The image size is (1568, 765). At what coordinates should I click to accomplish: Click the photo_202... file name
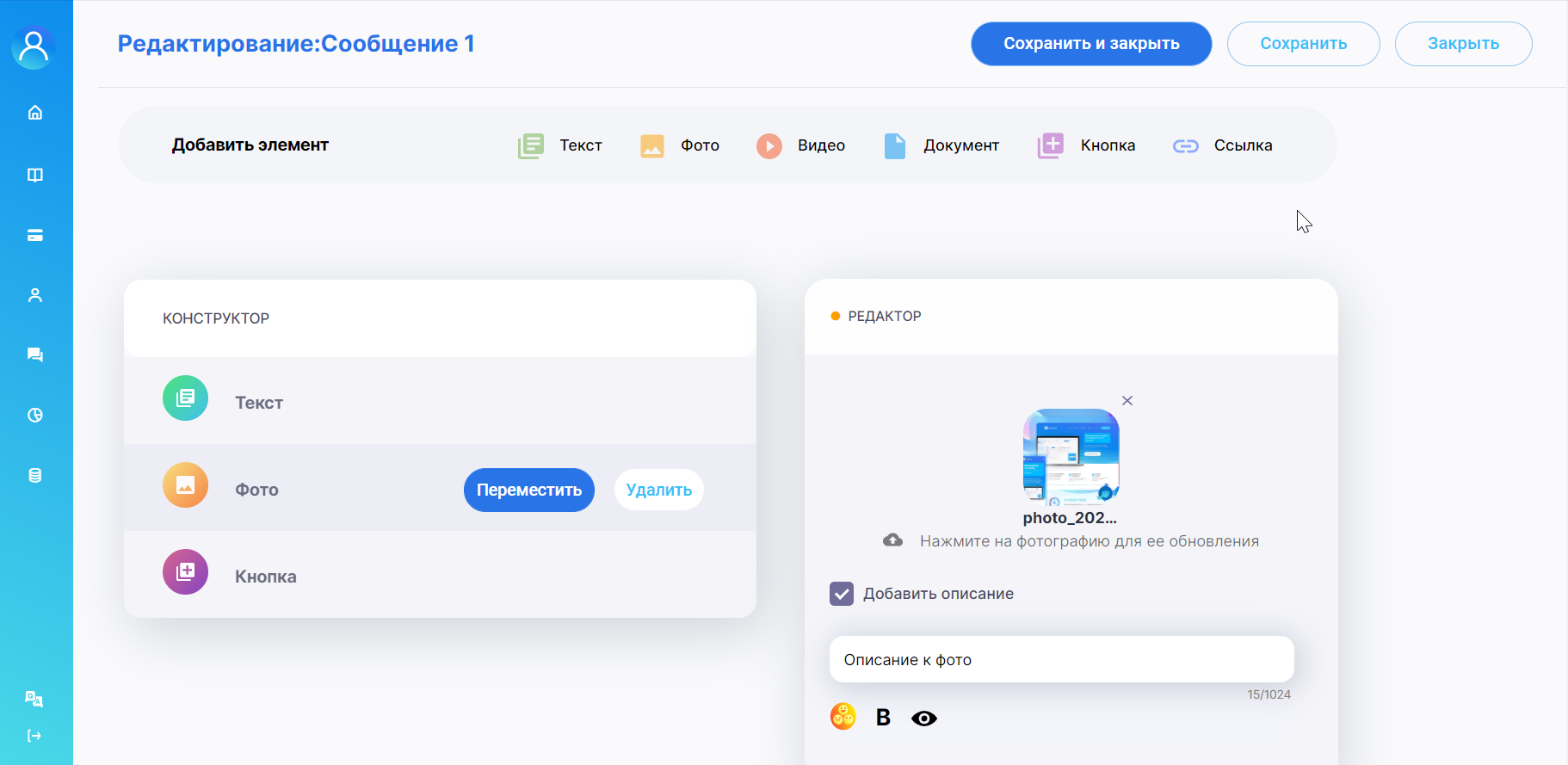(x=1070, y=518)
